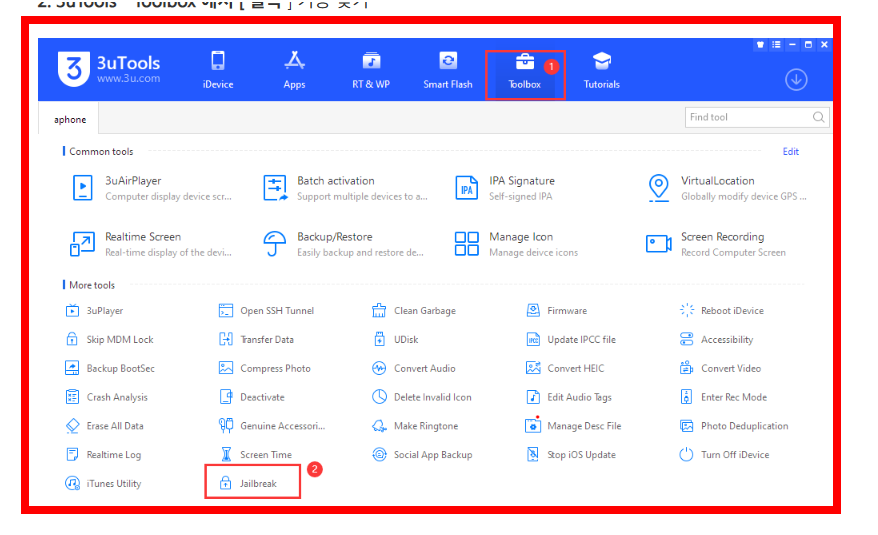Viewport: 878px width, 535px height.
Task: Open Convert Audio tool
Action: [x=414, y=368]
